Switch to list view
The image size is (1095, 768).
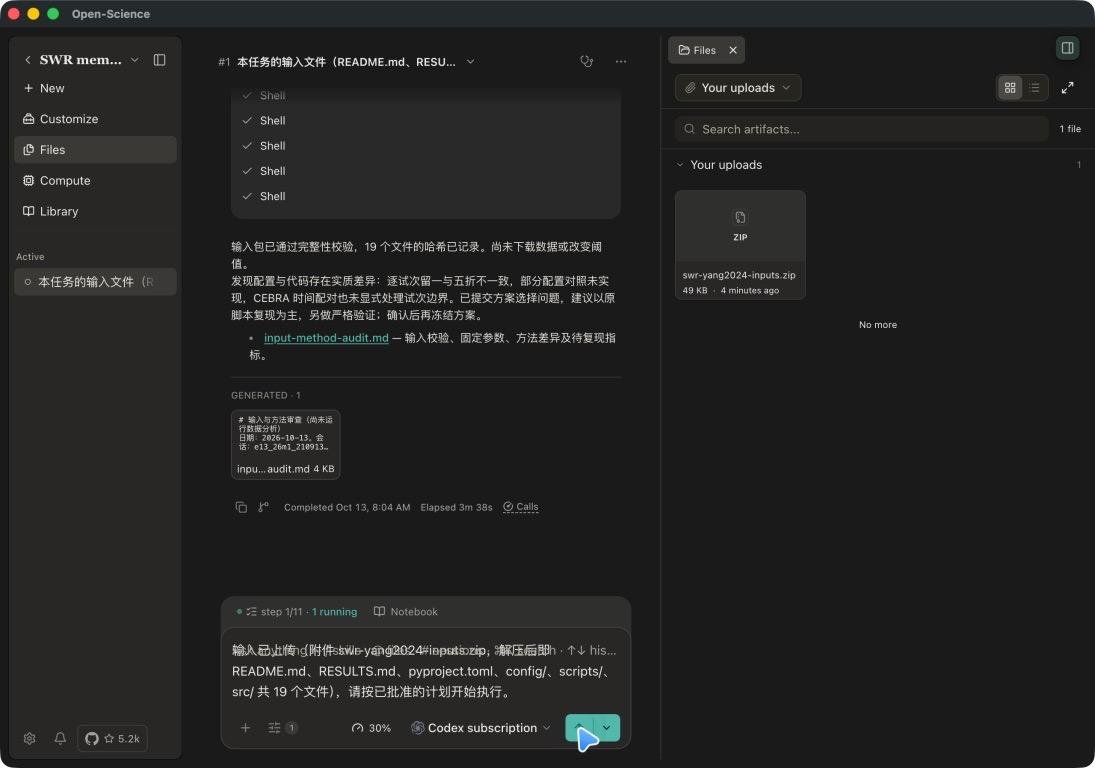click(x=1034, y=88)
